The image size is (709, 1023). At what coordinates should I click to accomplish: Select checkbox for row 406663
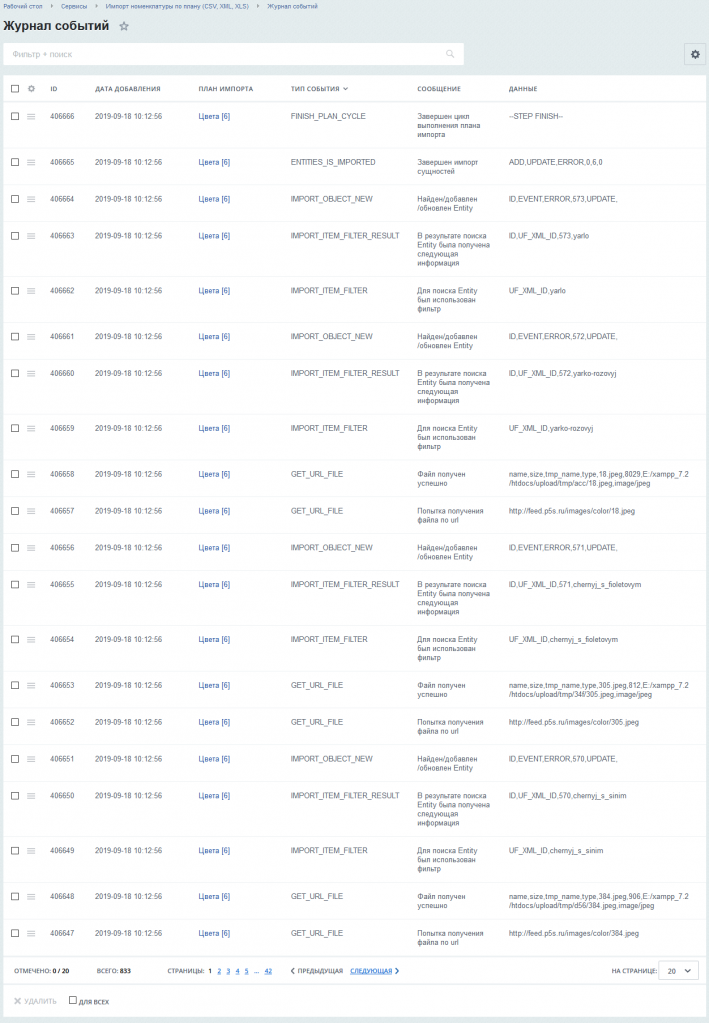(x=15, y=236)
